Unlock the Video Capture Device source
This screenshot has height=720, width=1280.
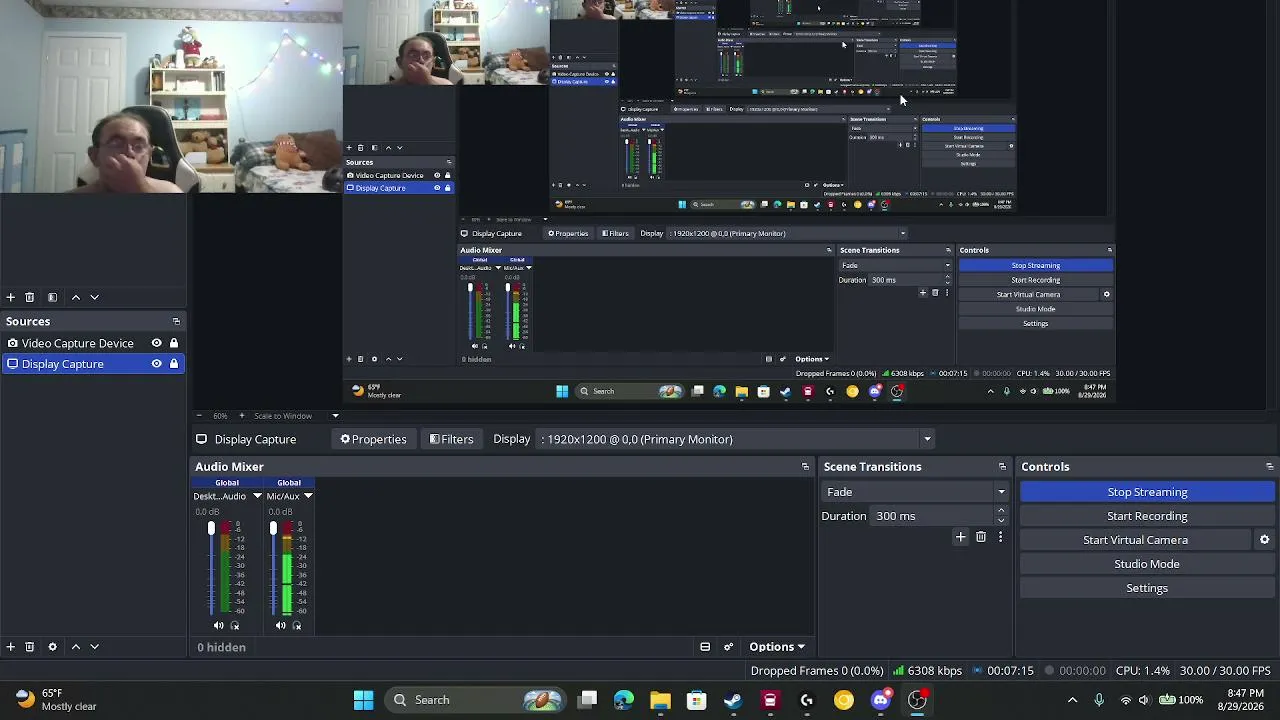pyautogui.click(x=174, y=343)
